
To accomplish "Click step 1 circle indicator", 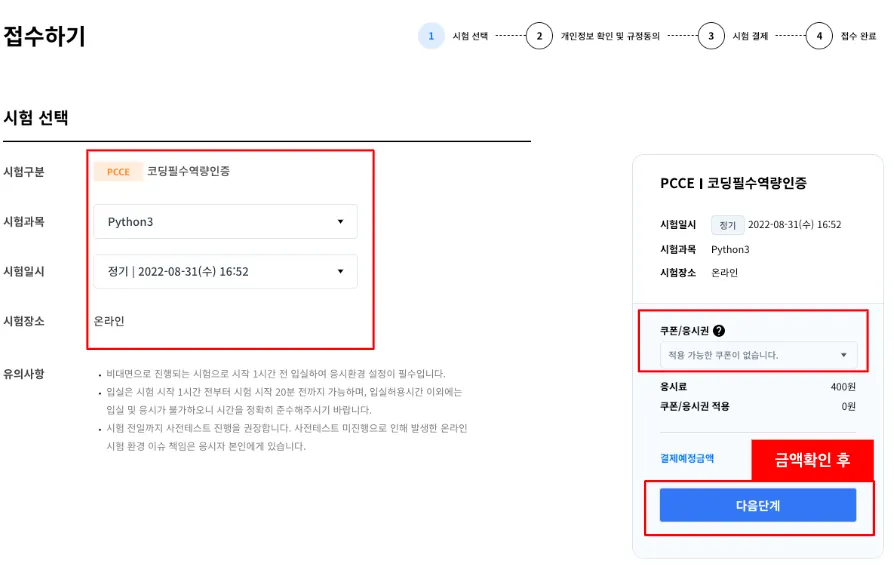I will (x=431, y=37).
